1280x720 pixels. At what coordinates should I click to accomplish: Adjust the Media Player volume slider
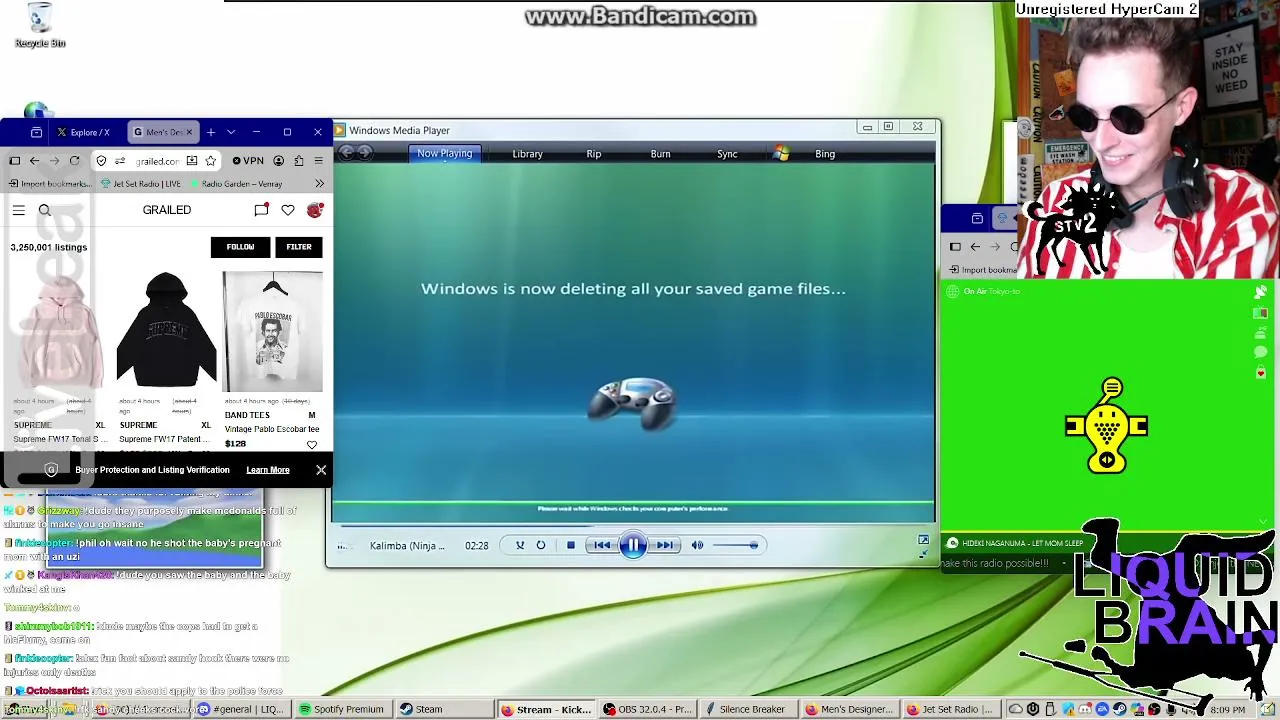[735, 545]
